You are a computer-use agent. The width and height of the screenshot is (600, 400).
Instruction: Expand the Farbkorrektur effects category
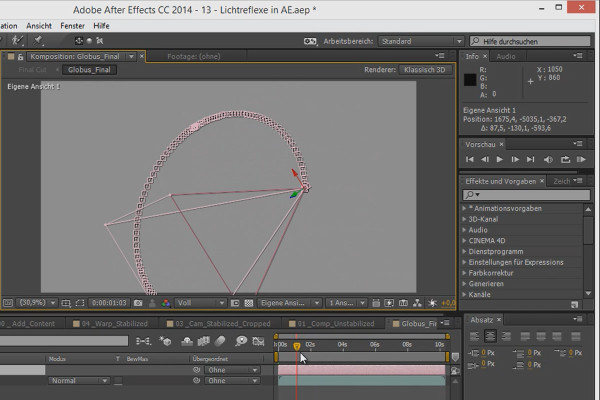[465, 273]
